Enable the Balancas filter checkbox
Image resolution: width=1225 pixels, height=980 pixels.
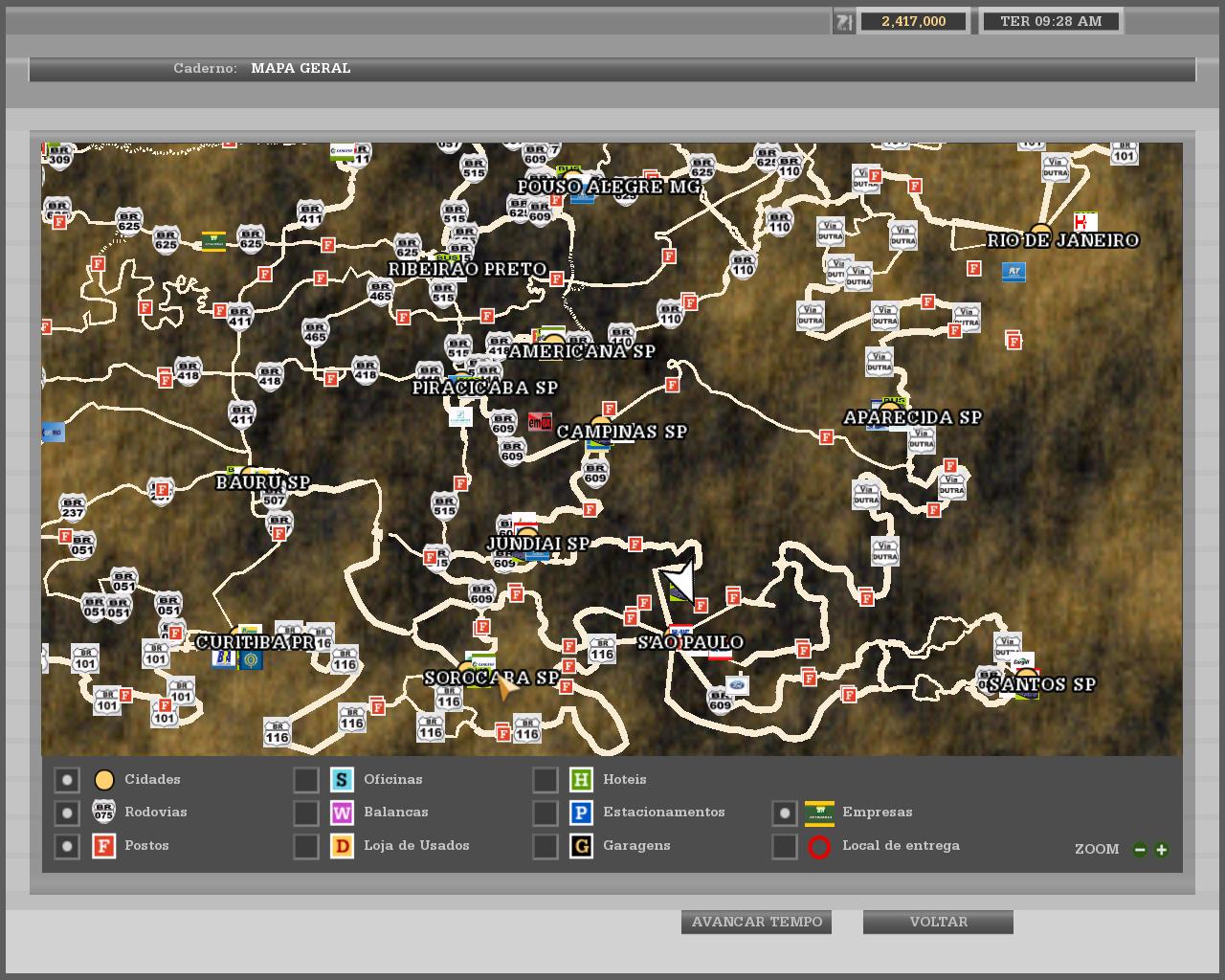pyautogui.click(x=306, y=813)
